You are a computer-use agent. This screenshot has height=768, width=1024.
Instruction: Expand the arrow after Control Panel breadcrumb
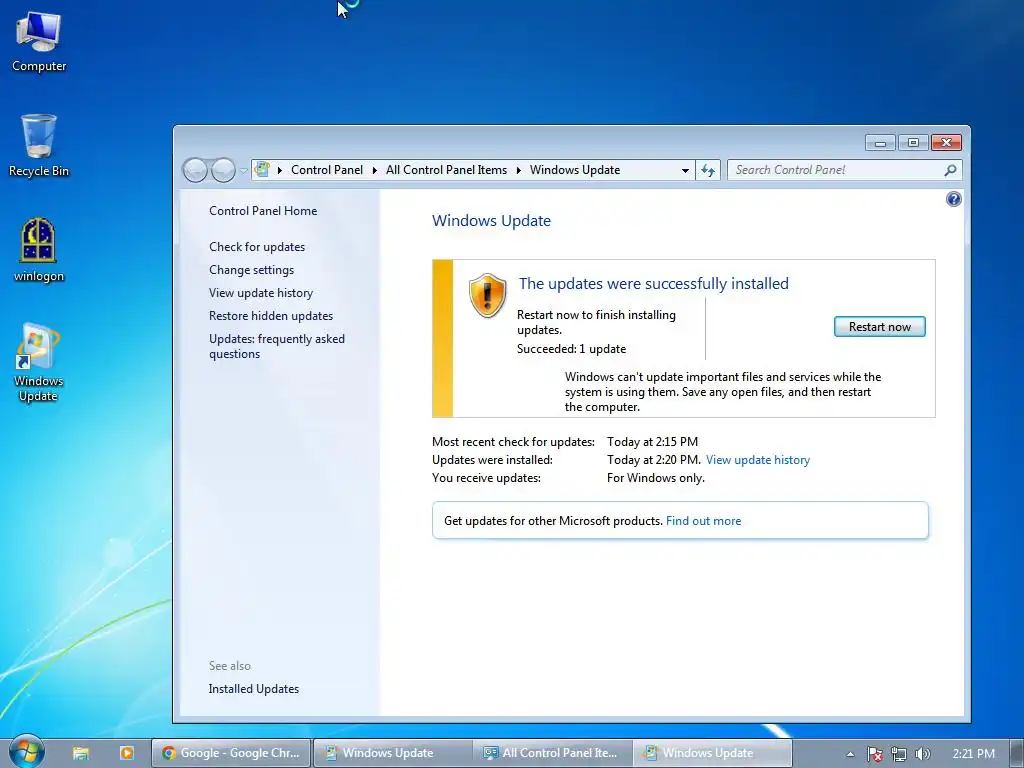[375, 170]
